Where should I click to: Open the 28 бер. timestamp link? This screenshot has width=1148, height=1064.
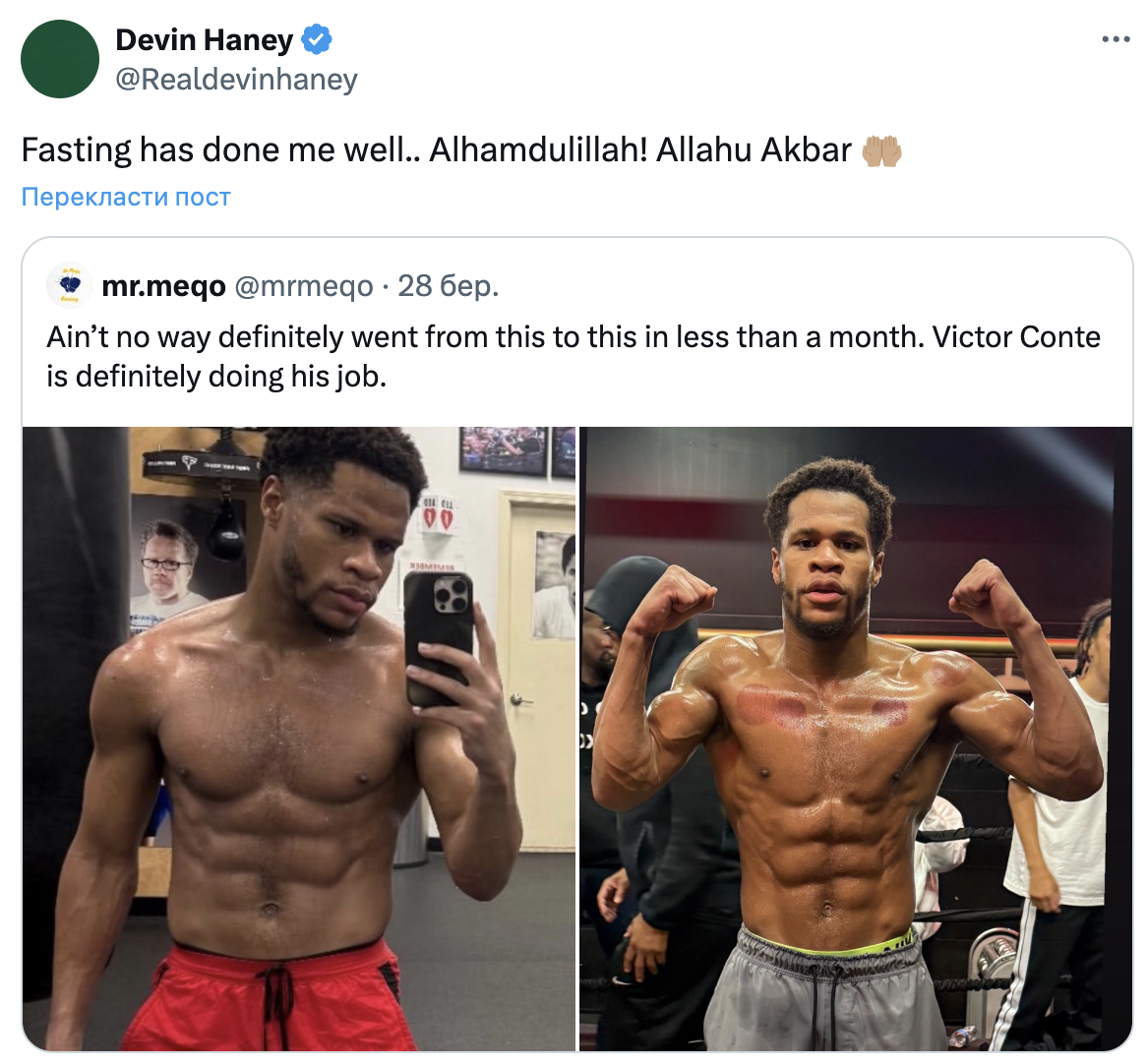(x=448, y=285)
